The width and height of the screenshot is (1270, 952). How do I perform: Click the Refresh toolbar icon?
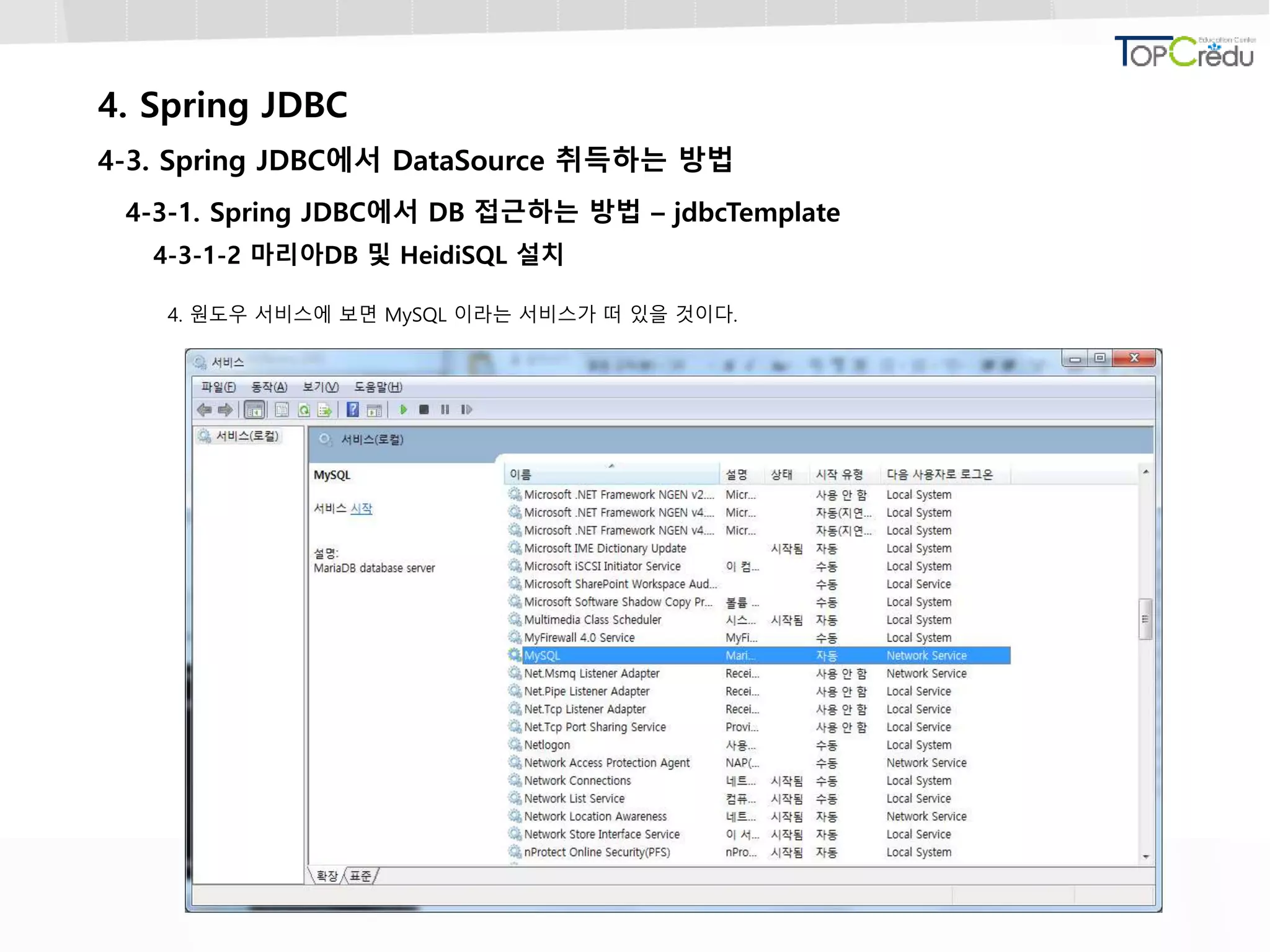pos(304,410)
